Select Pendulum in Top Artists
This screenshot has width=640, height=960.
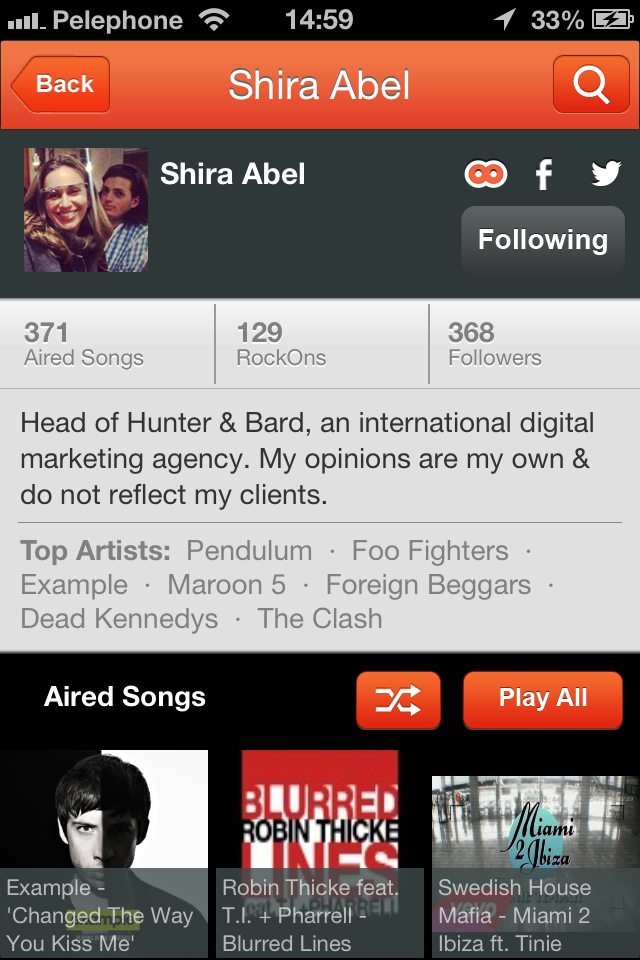pyautogui.click(x=249, y=550)
